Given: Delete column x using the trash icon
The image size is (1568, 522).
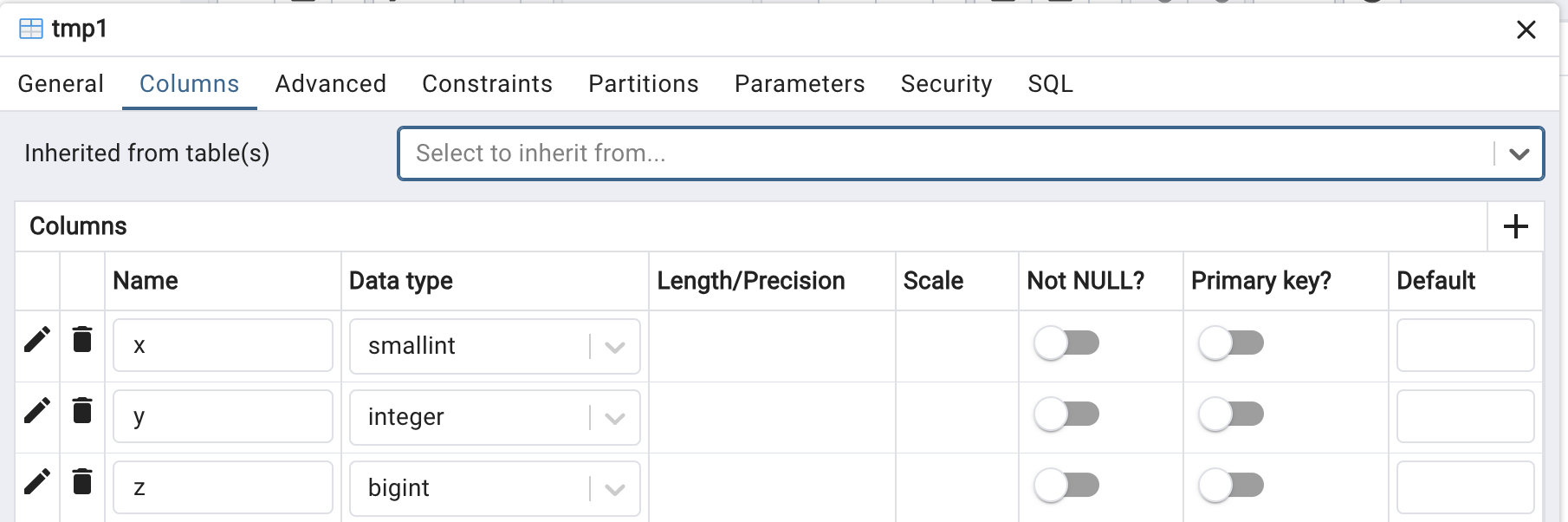Looking at the screenshot, I should pyautogui.click(x=82, y=339).
